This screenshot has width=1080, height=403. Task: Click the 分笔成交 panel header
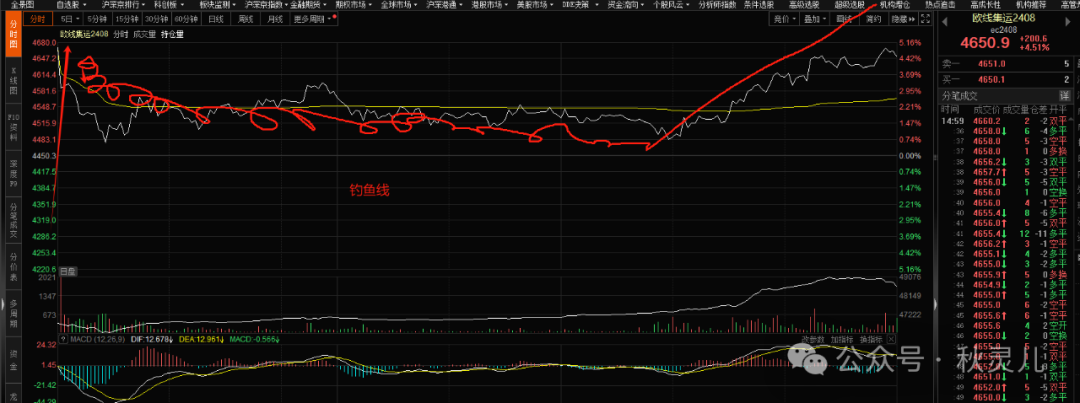(x=959, y=96)
